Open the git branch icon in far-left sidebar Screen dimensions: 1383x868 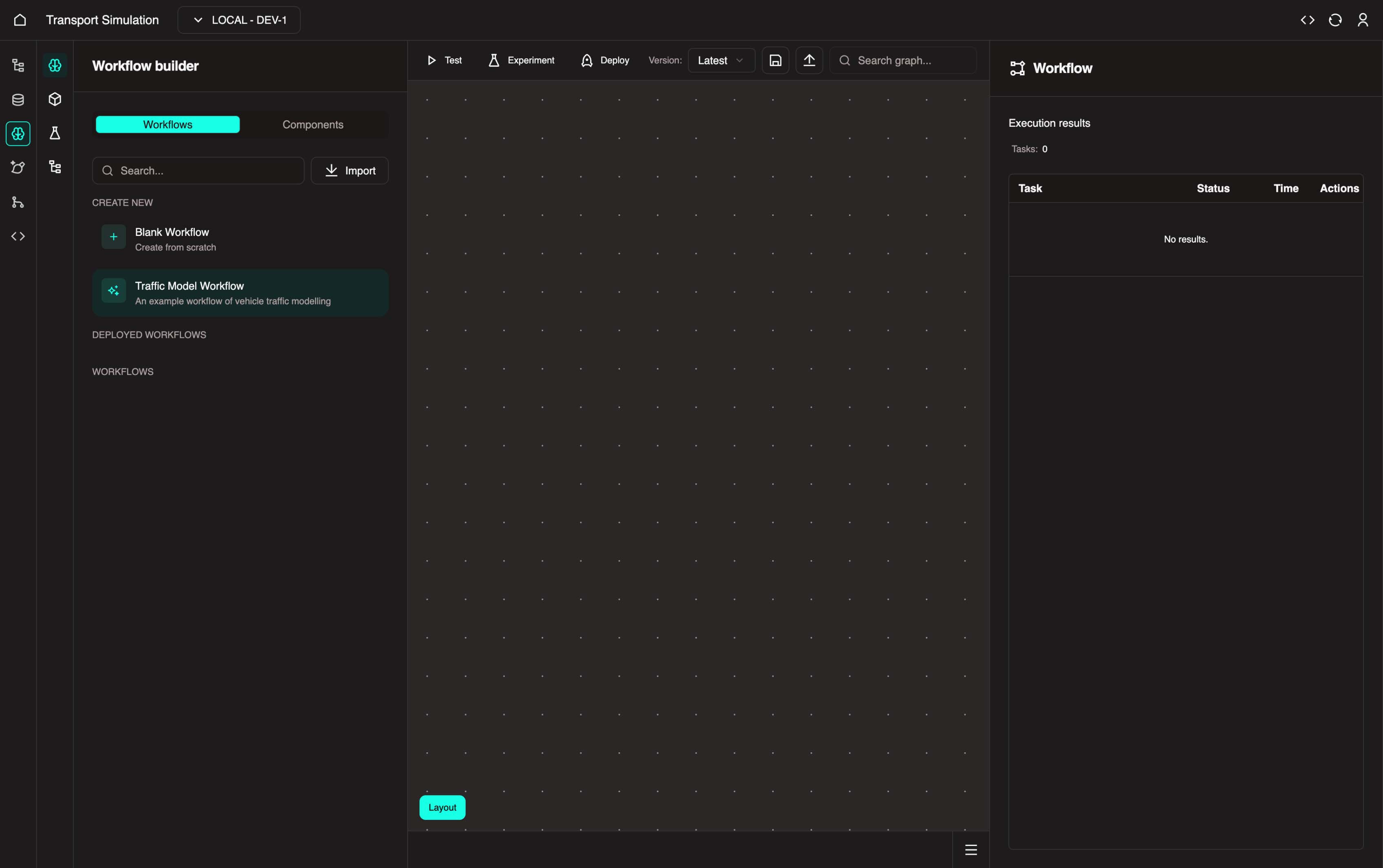point(18,202)
